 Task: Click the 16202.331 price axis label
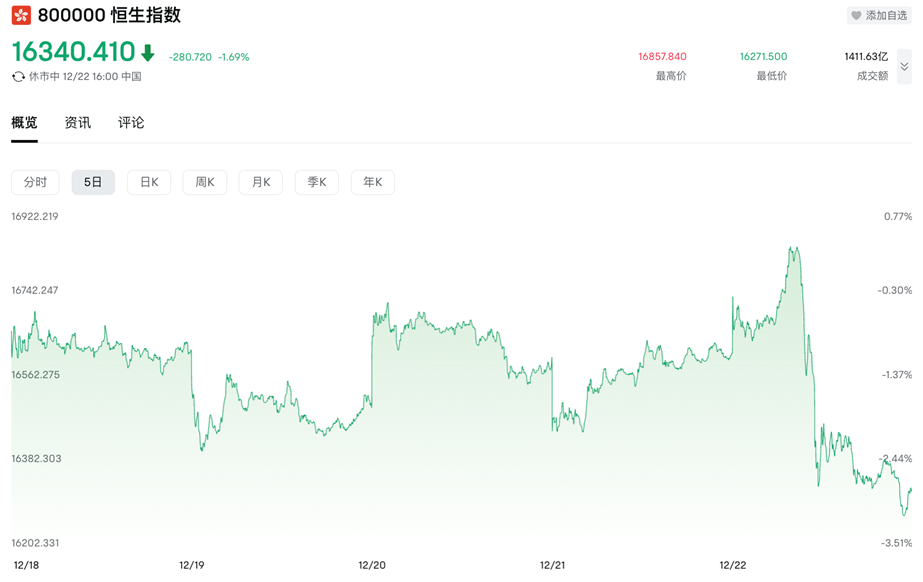click(35, 543)
